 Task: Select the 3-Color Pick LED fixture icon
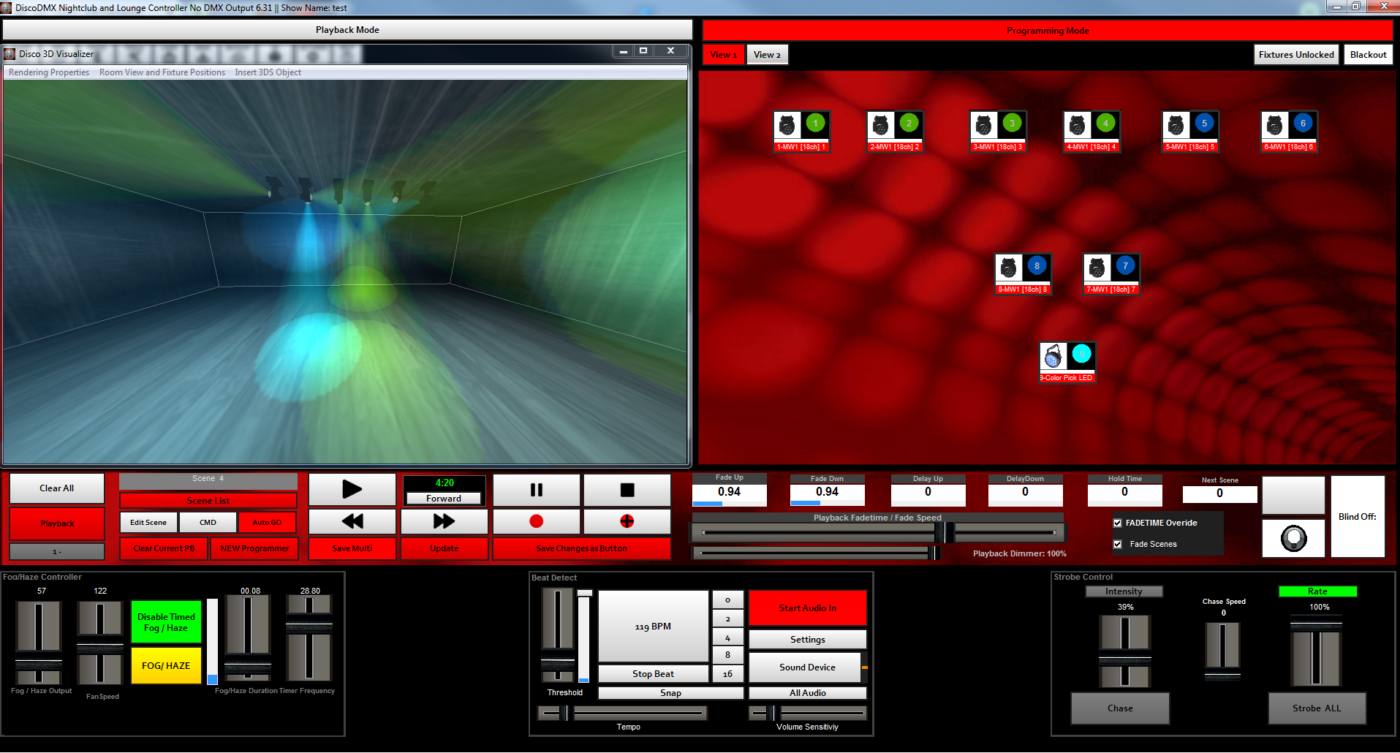pyautogui.click(x=1067, y=361)
